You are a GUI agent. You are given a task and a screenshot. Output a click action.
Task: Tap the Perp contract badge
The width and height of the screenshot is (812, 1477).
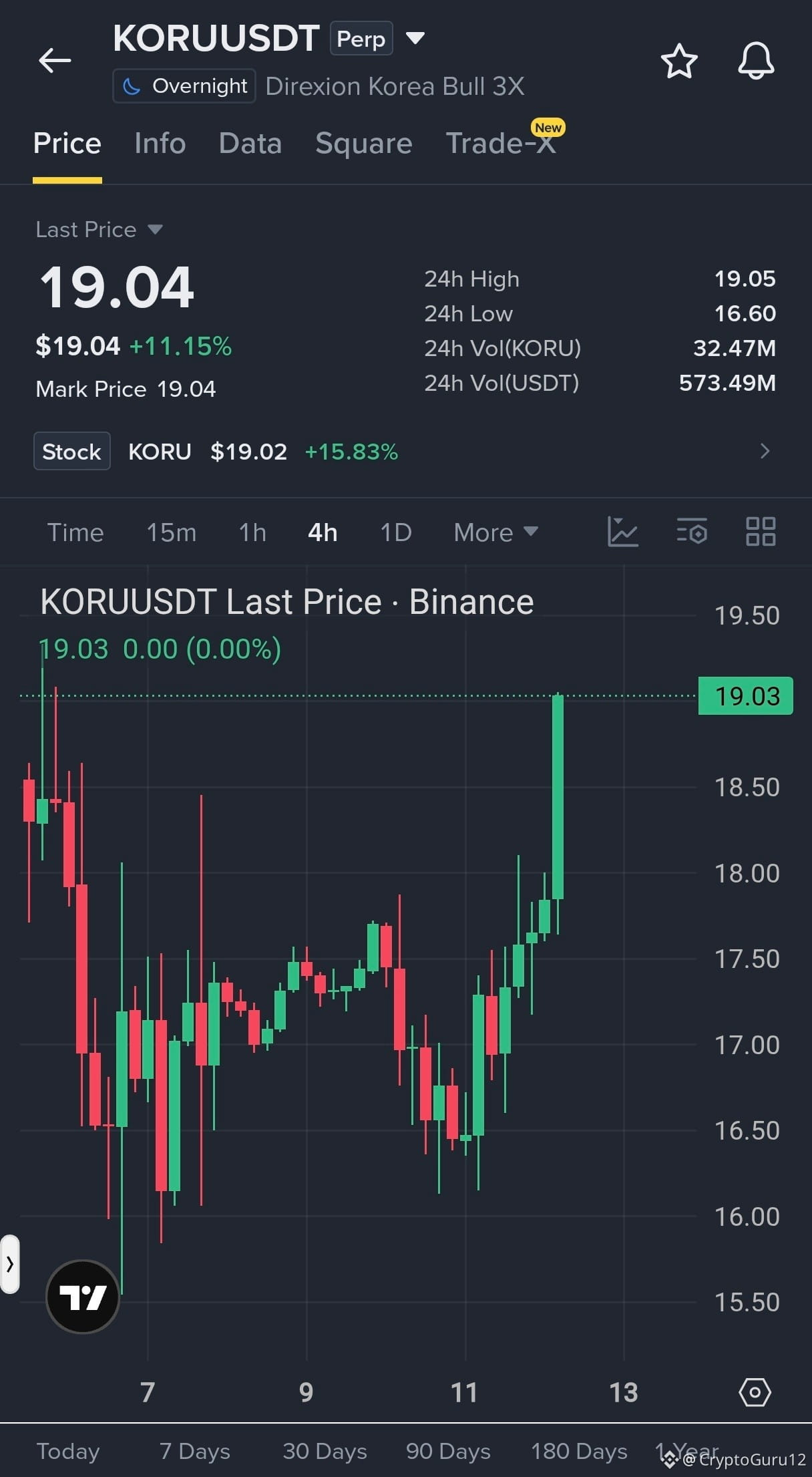[361, 39]
